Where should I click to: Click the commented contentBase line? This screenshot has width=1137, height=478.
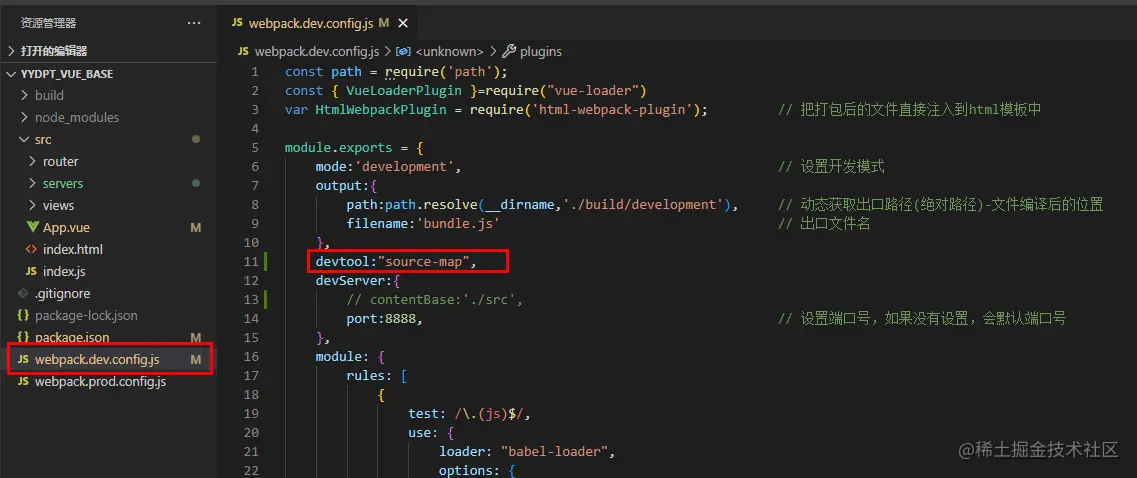(x=434, y=299)
